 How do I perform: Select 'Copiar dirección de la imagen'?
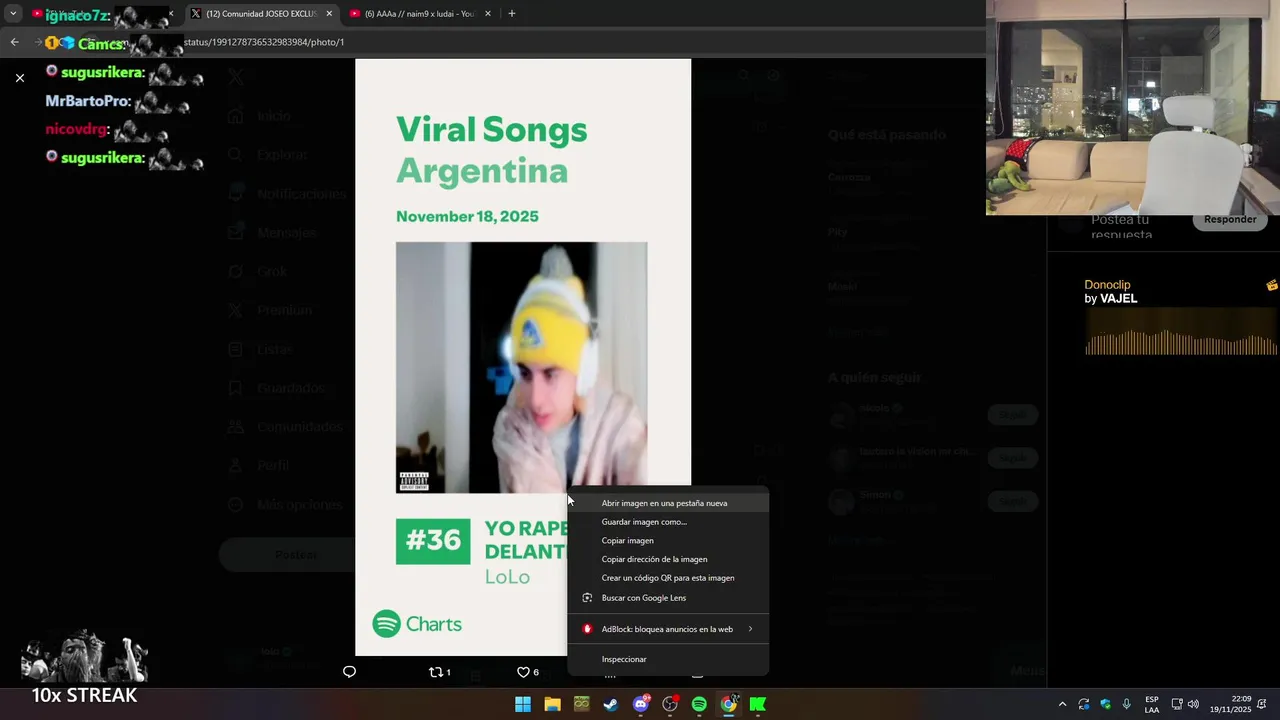(x=668, y=559)
